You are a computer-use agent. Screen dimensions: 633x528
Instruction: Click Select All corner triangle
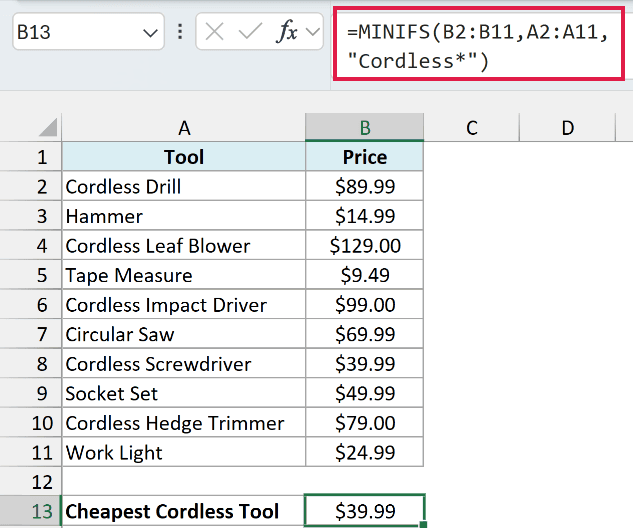pos(48,128)
